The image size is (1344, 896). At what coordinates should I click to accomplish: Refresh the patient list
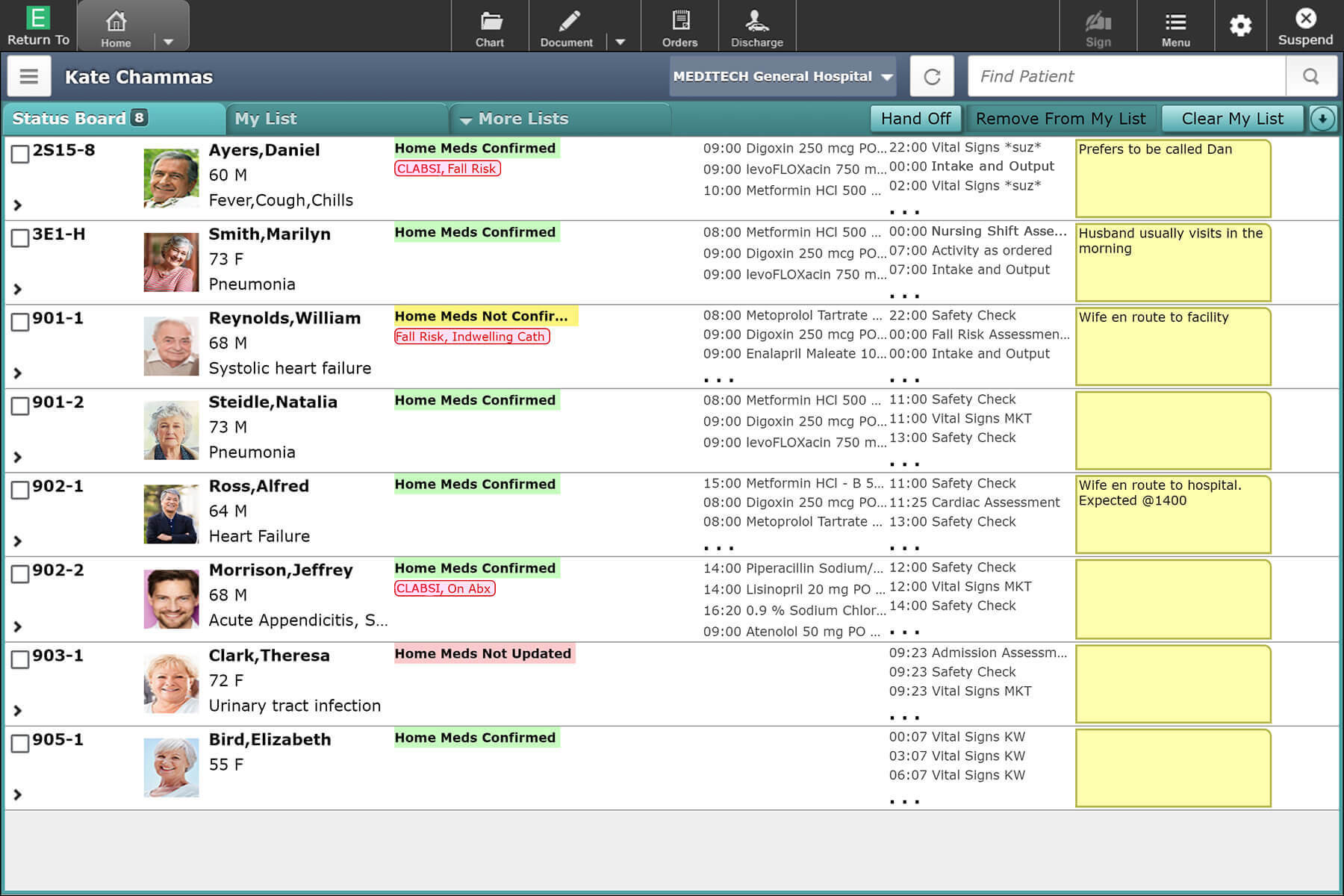[x=932, y=77]
